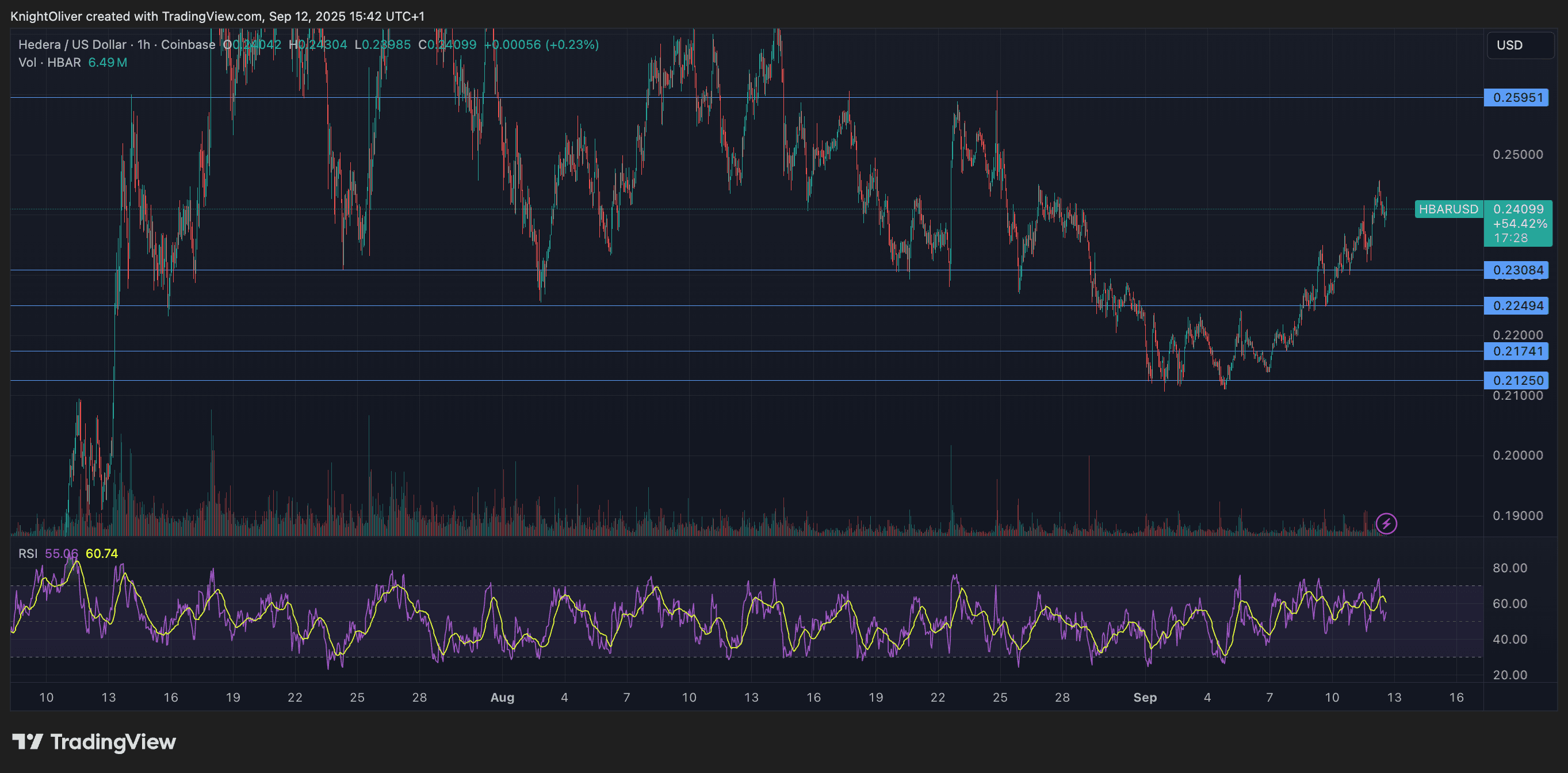The image size is (1568, 773).
Task: Click the TradingView logo
Action: (x=94, y=742)
